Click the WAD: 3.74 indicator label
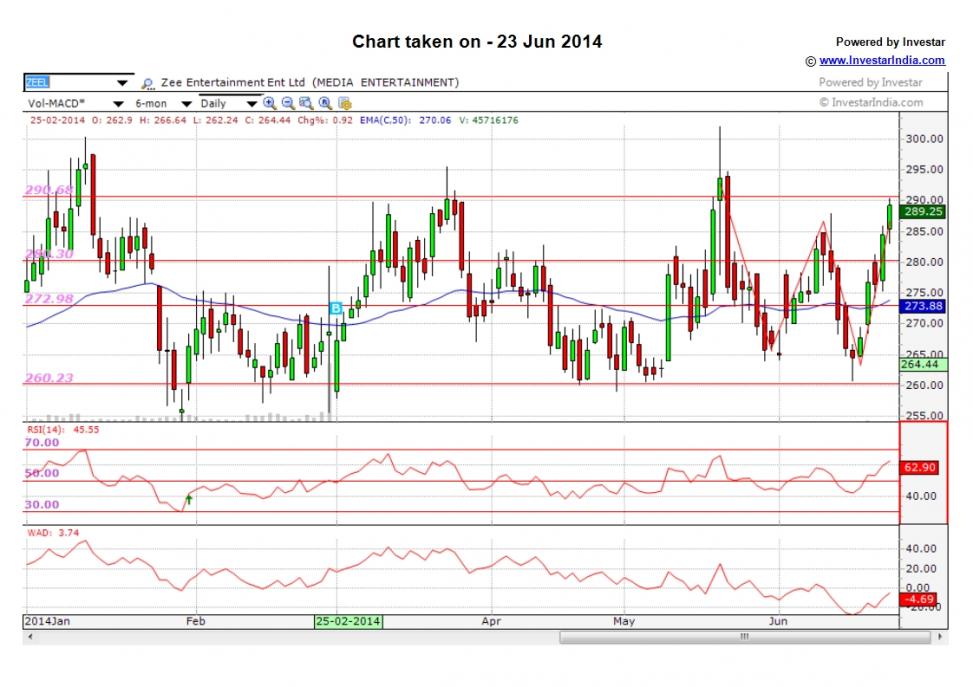 point(53,532)
